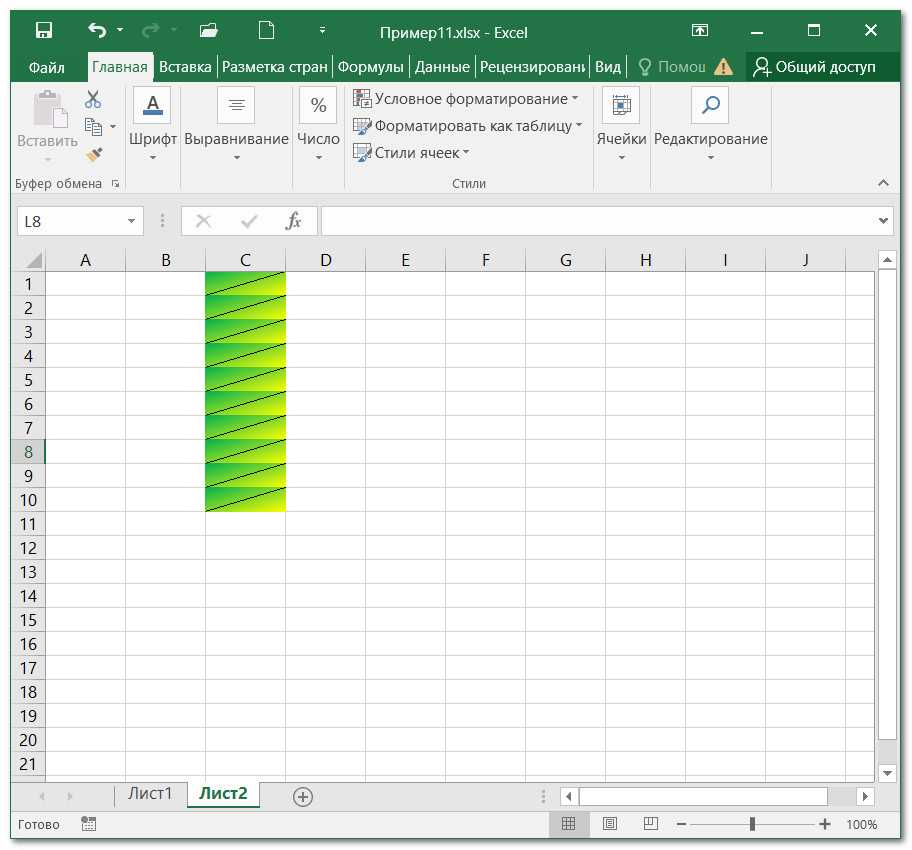Click the Open folder icon
The height and width of the screenshot is (850, 912).
pos(208,31)
